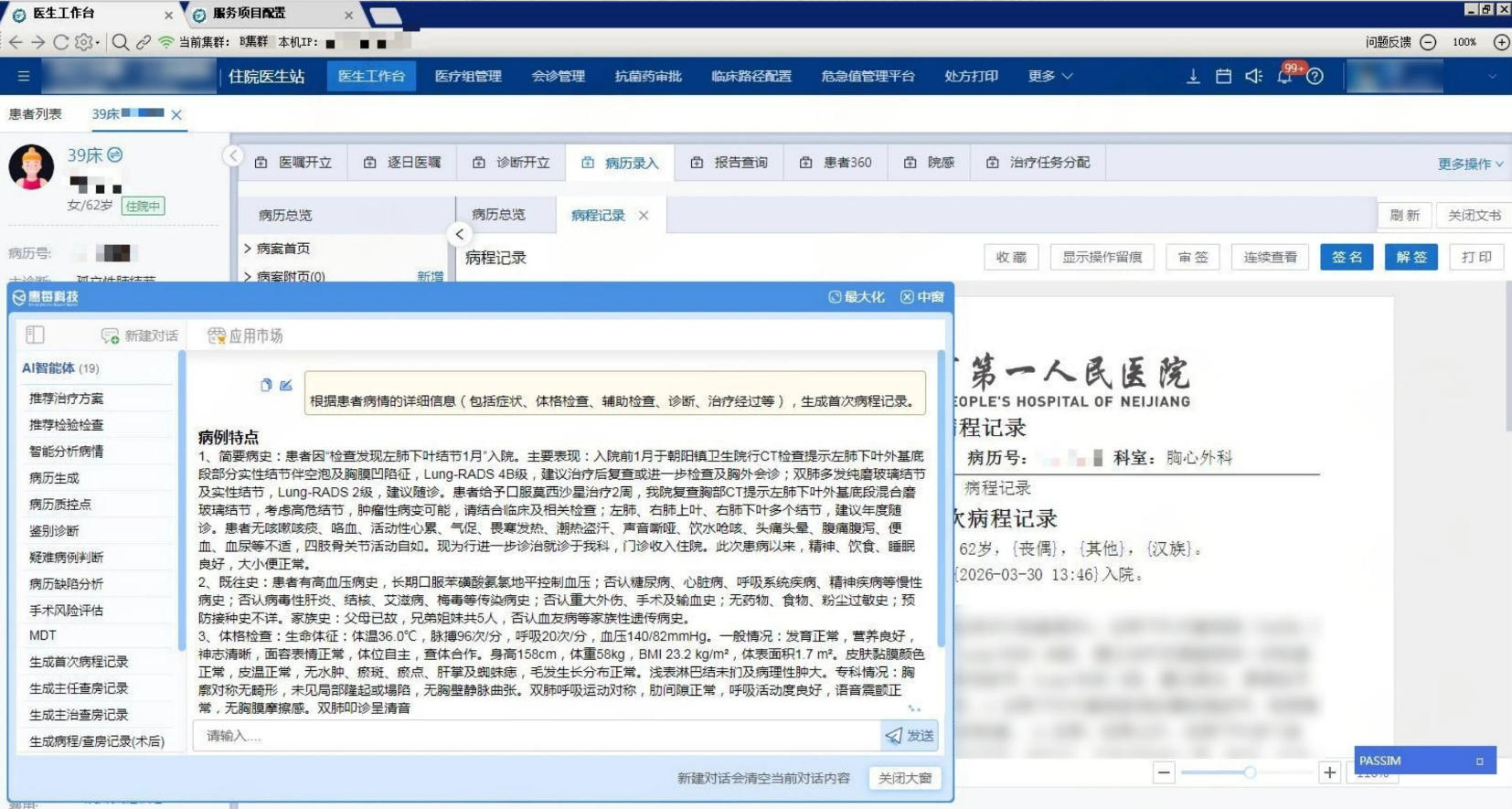Viewport: 1512px width, 809px height.
Task: Zoom out with minus circle icon
Action: pos(1428,42)
